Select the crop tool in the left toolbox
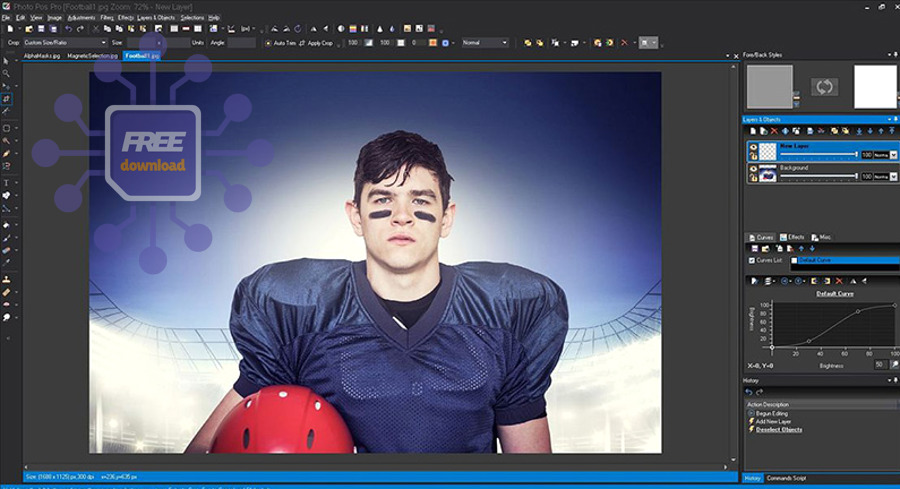The height and width of the screenshot is (489, 900). pos(6,99)
